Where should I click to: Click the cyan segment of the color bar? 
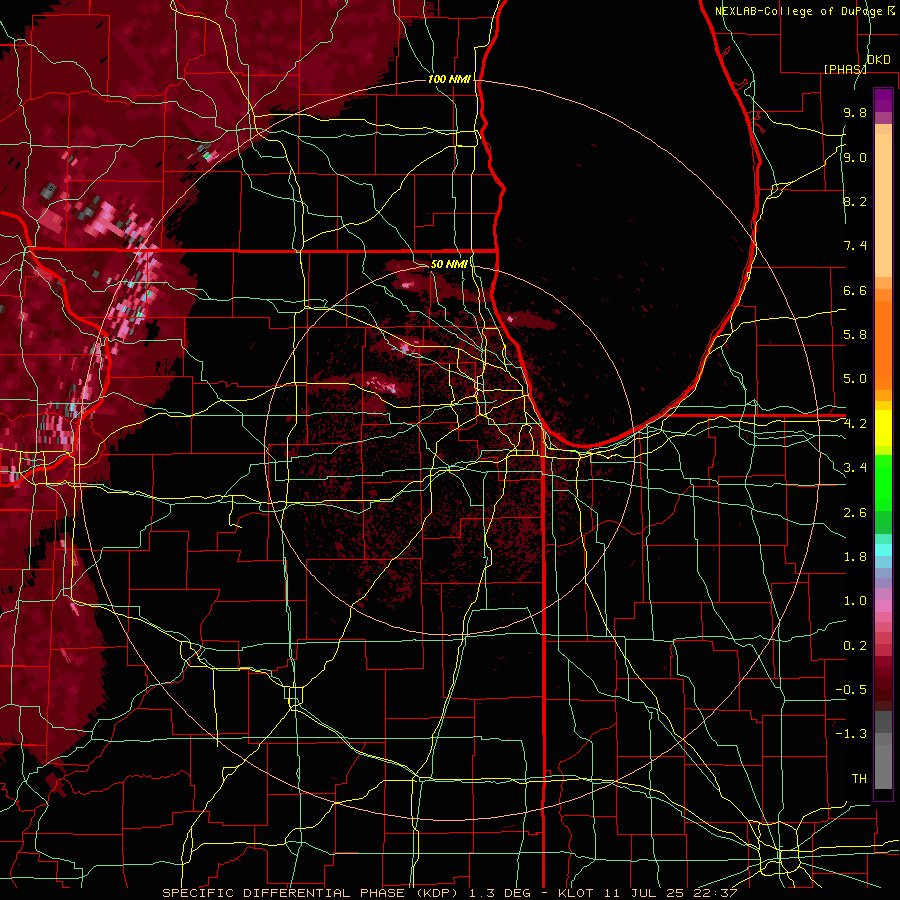(883, 550)
